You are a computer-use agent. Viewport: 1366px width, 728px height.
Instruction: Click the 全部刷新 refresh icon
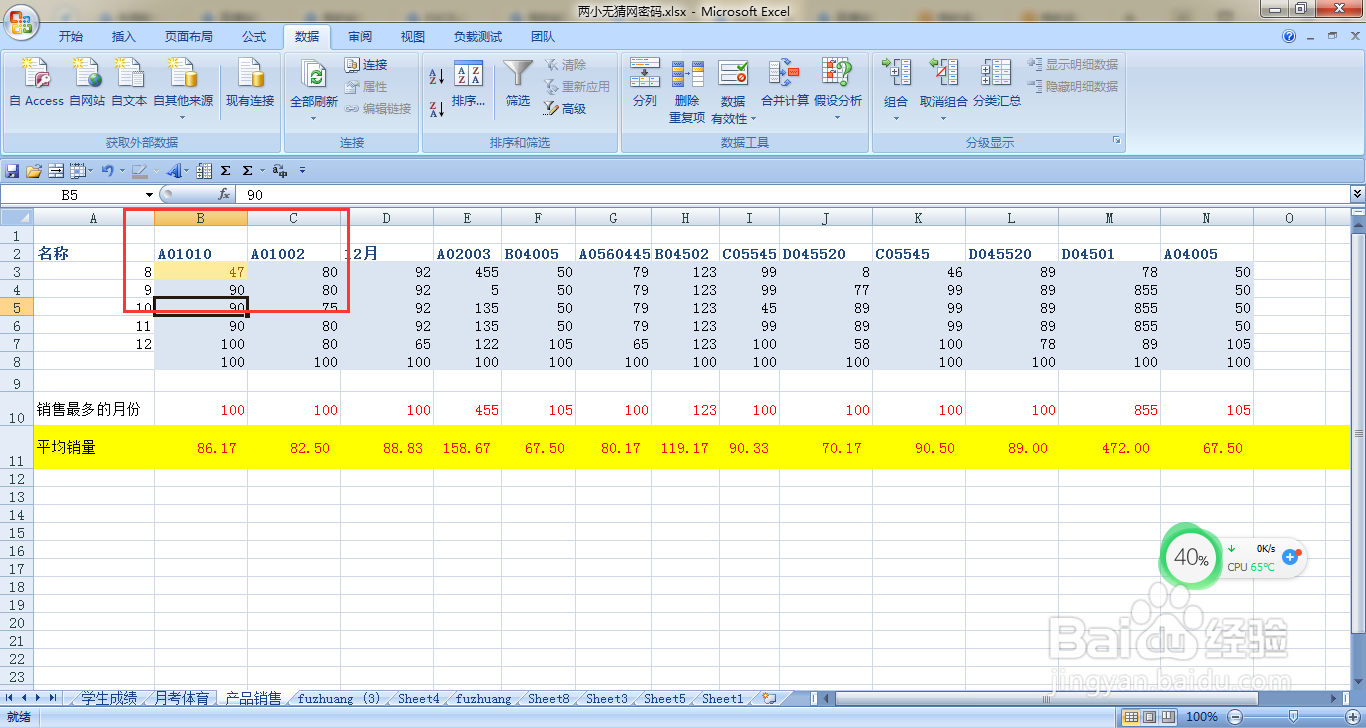(x=313, y=80)
